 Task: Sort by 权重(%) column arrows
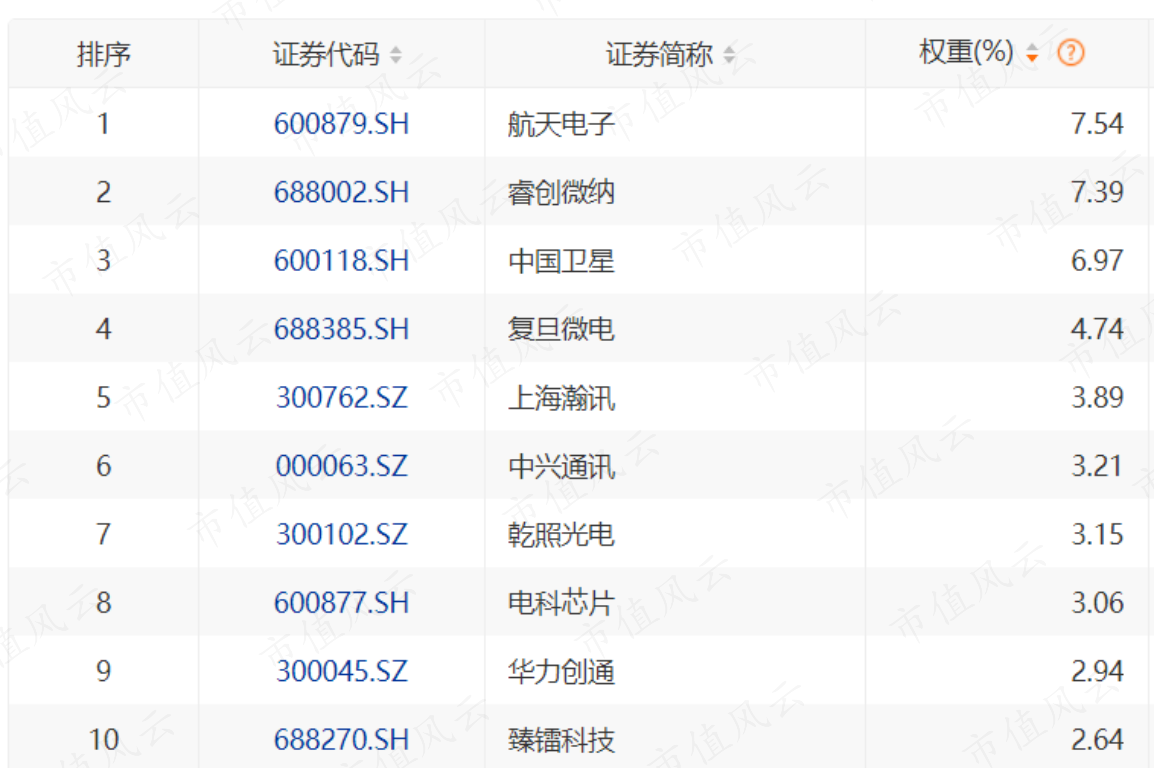click(1033, 53)
